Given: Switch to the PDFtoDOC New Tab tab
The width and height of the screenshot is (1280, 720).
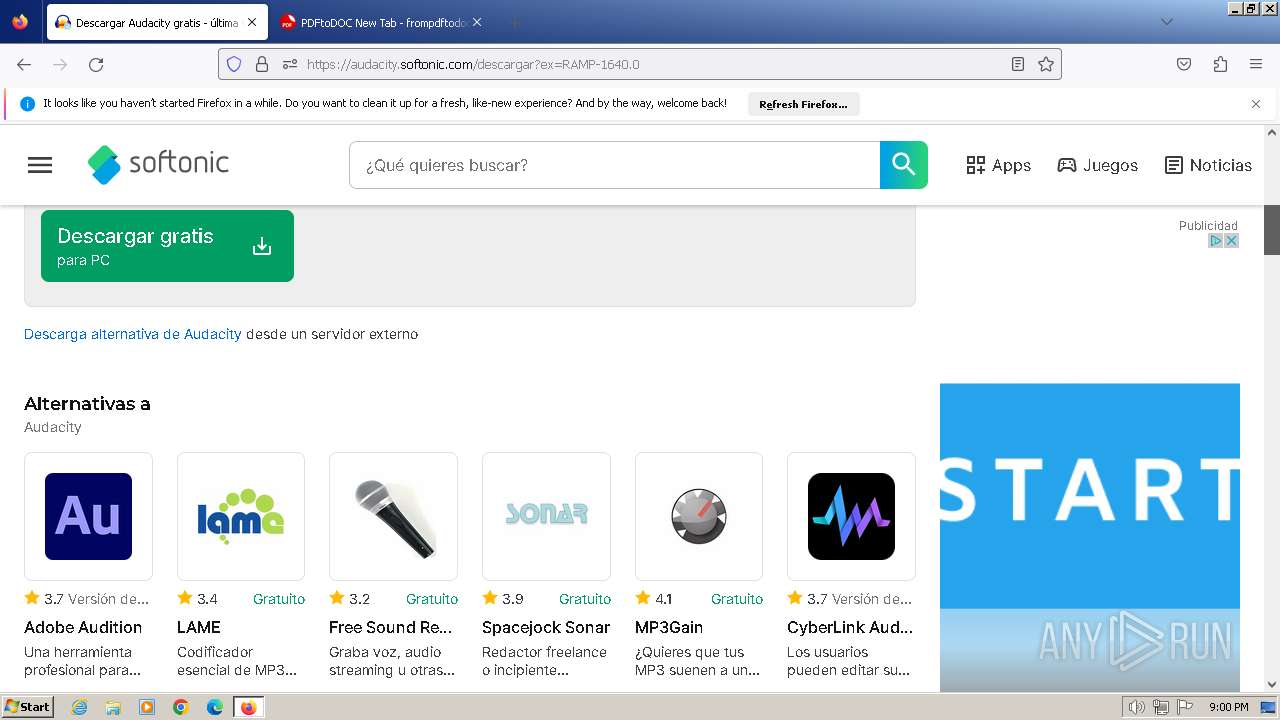Looking at the screenshot, I should coord(375,22).
